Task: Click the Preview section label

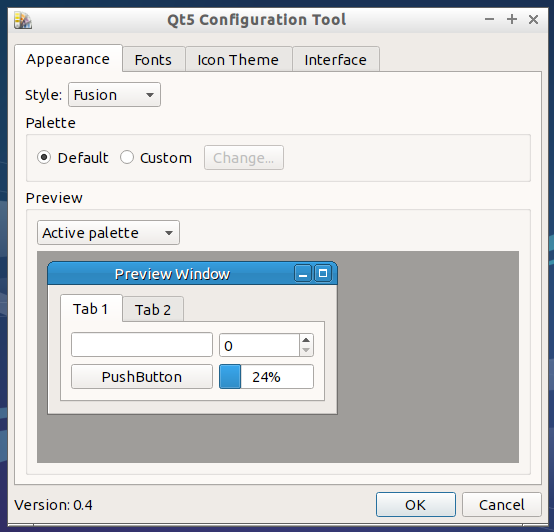Action: tap(54, 198)
